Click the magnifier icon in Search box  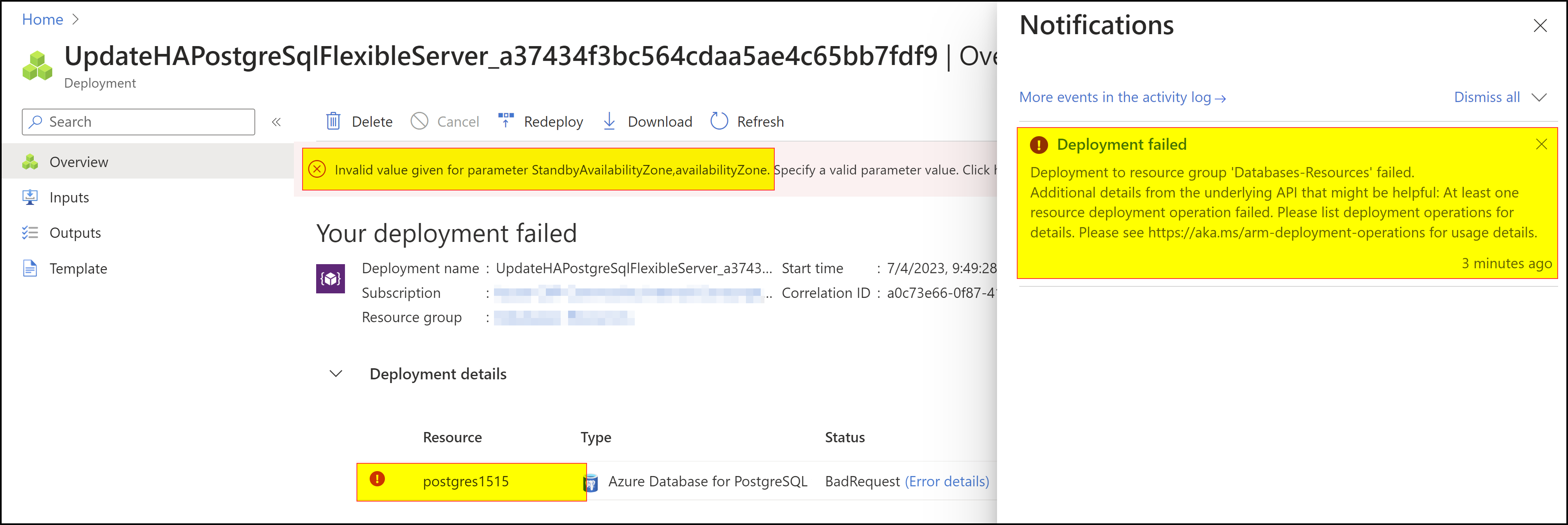pyautogui.click(x=36, y=122)
